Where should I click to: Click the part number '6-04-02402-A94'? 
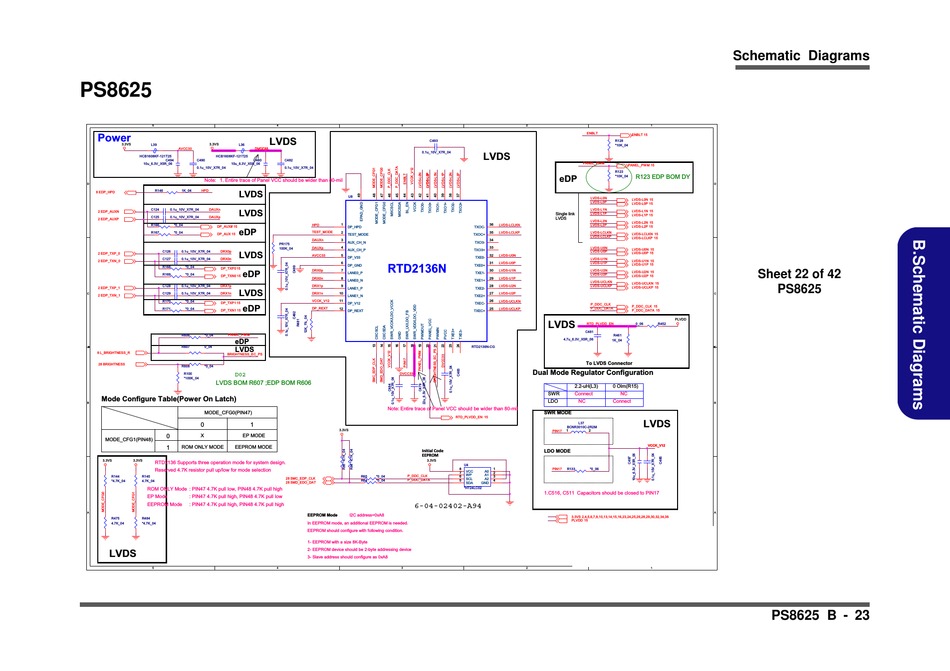[x=448, y=506]
